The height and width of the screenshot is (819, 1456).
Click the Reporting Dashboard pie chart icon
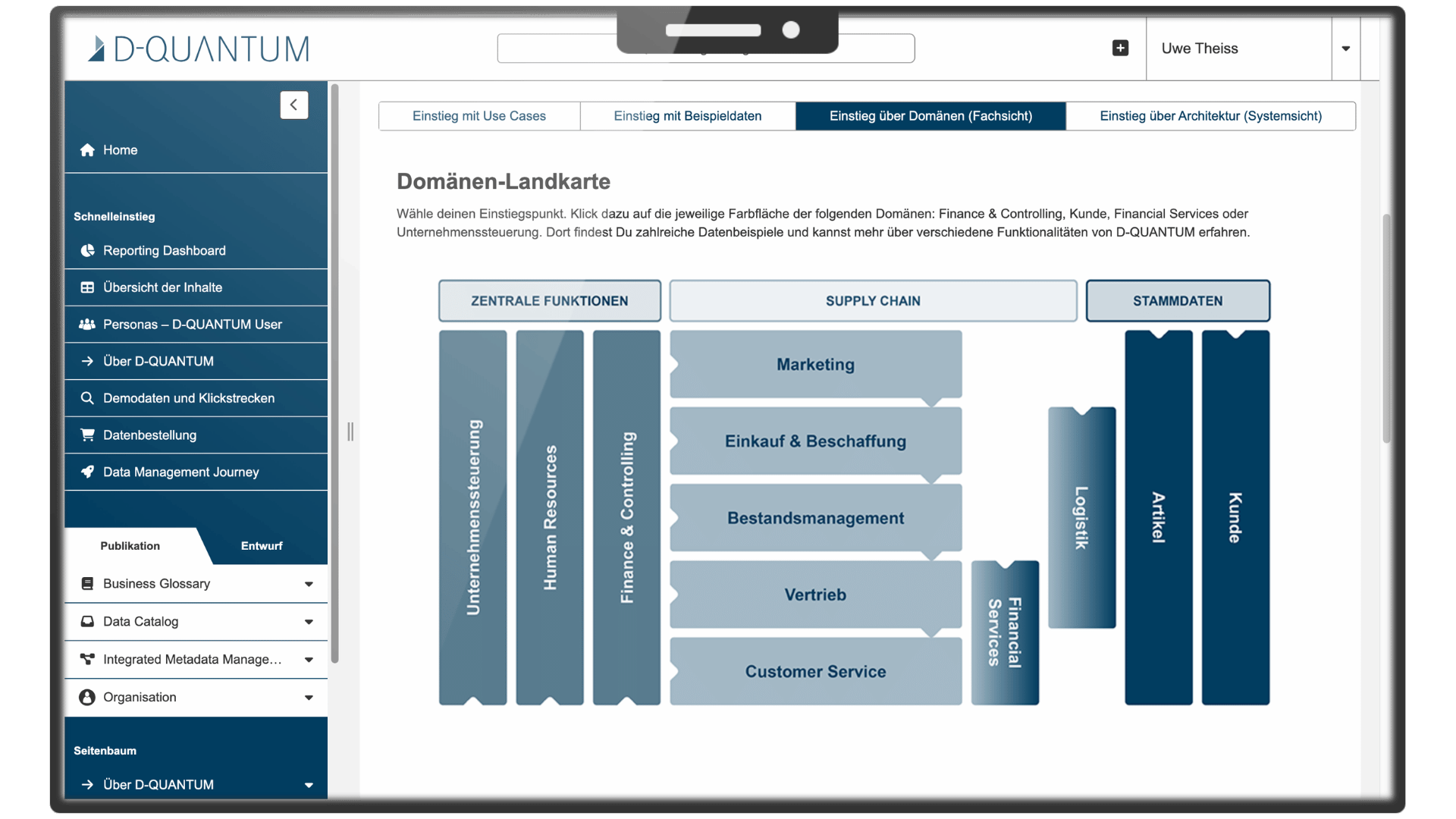(87, 251)
